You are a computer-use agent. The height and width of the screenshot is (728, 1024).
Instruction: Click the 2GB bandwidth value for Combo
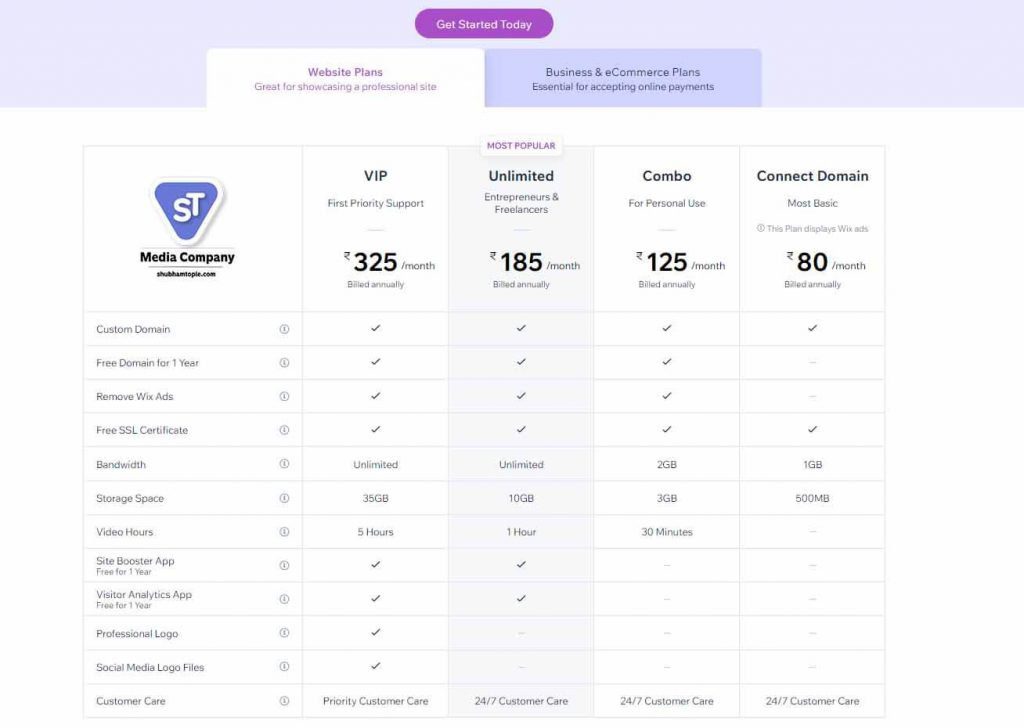[x=667, y=464]
